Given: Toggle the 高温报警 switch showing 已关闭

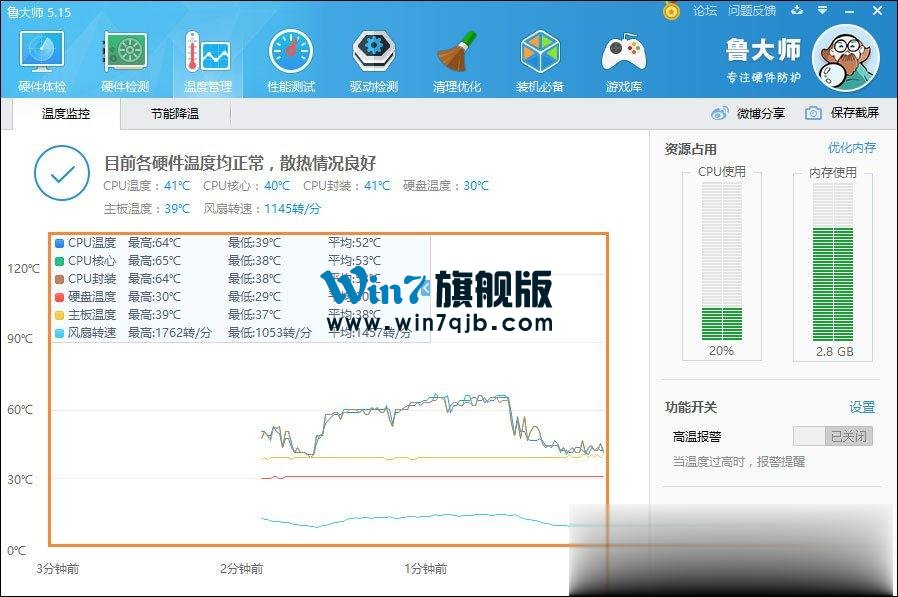Looking at the screenshot, I should tap(833, 436).
